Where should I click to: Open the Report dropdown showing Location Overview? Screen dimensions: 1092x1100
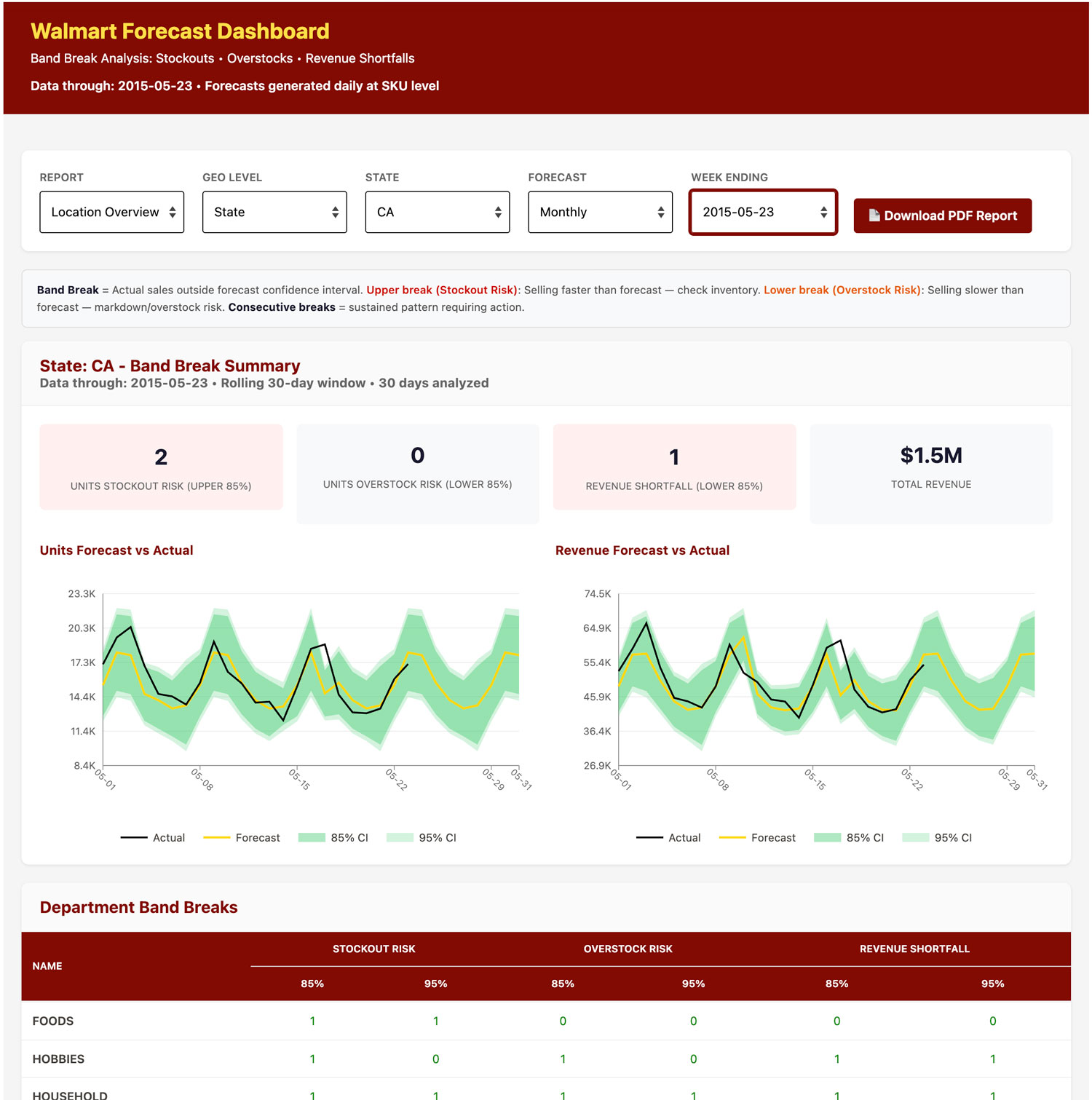click(111, 212)
